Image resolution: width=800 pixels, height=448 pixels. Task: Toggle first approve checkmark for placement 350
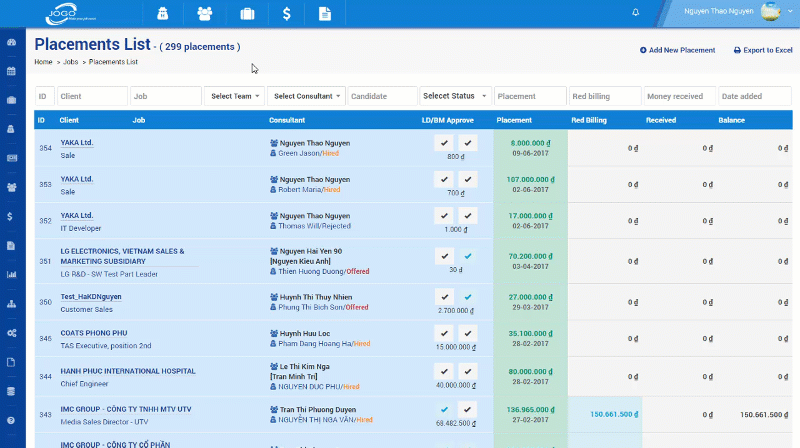[x=444, y=297]
